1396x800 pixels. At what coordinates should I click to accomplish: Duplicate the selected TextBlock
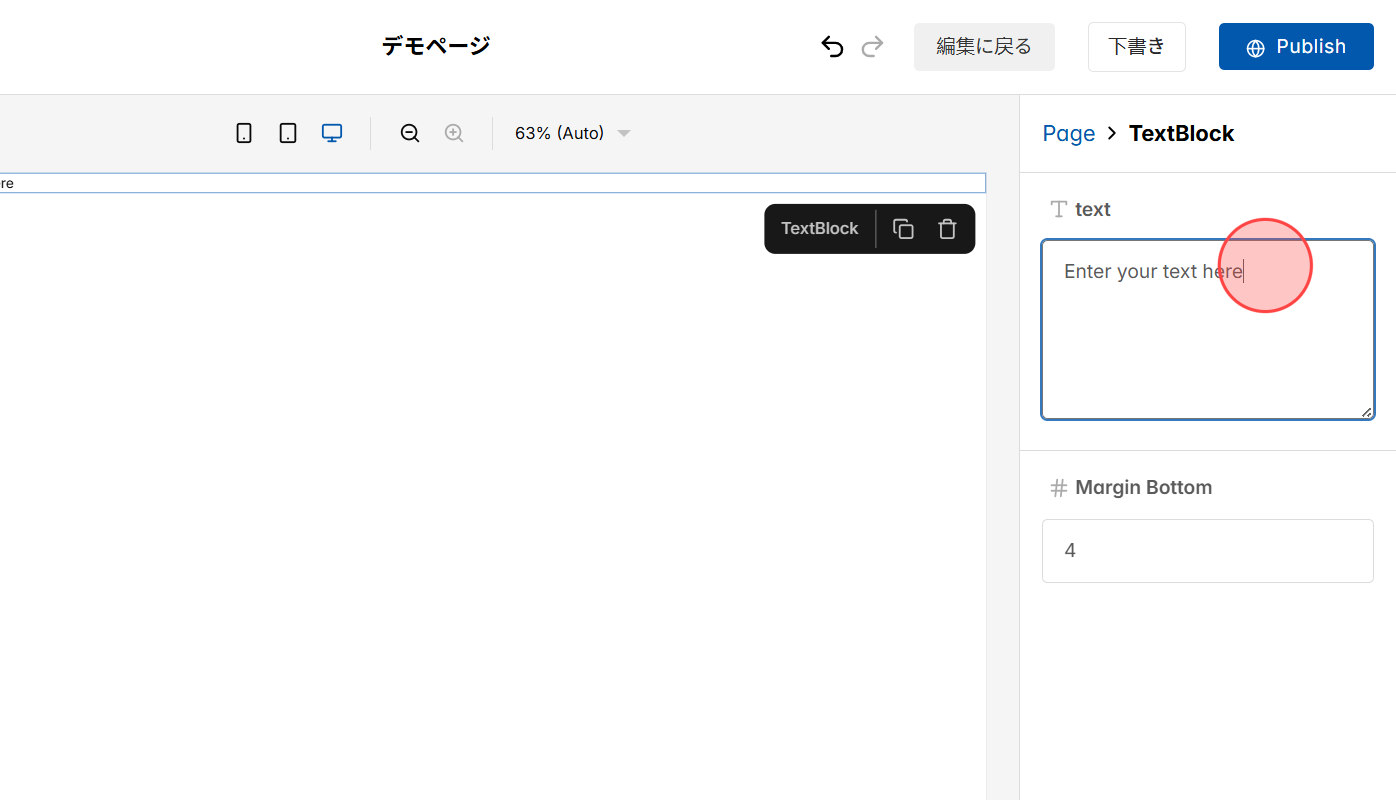point(903,229)
